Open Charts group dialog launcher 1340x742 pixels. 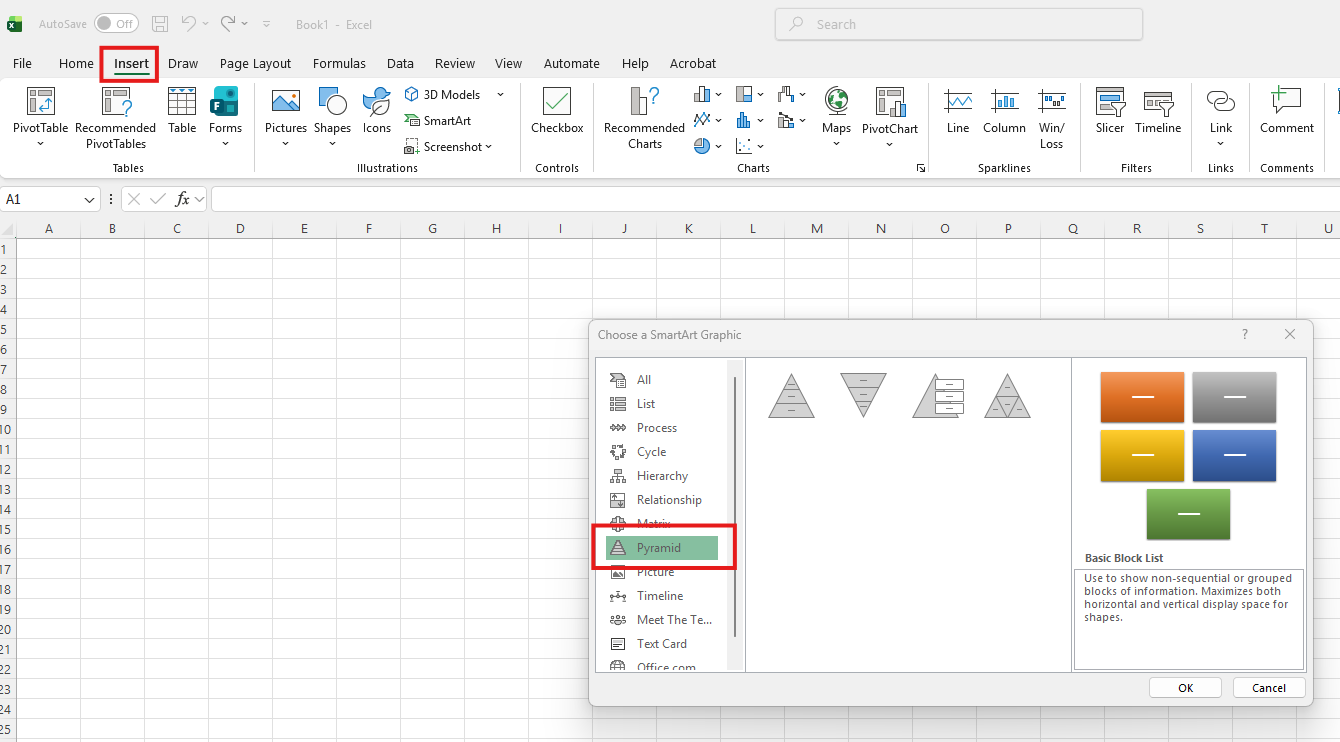(920, 168)
